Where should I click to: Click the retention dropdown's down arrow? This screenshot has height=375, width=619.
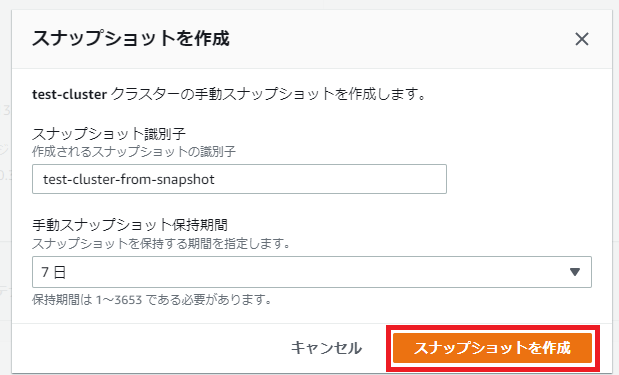click(575, 272)
